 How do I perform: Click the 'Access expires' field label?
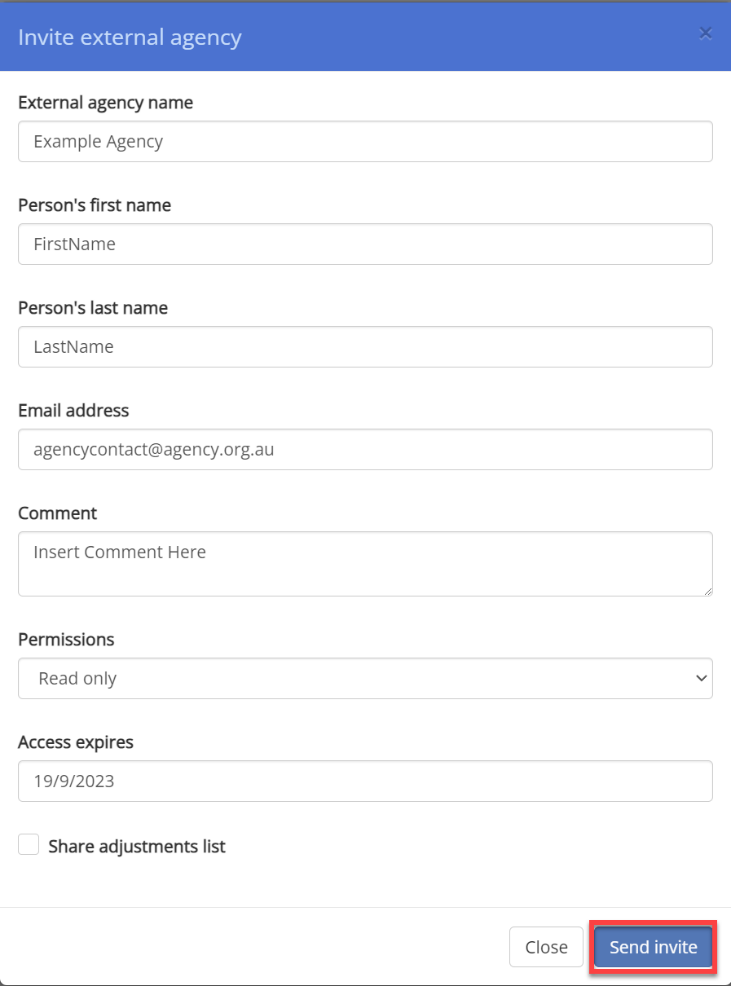[x=75, y=743]
